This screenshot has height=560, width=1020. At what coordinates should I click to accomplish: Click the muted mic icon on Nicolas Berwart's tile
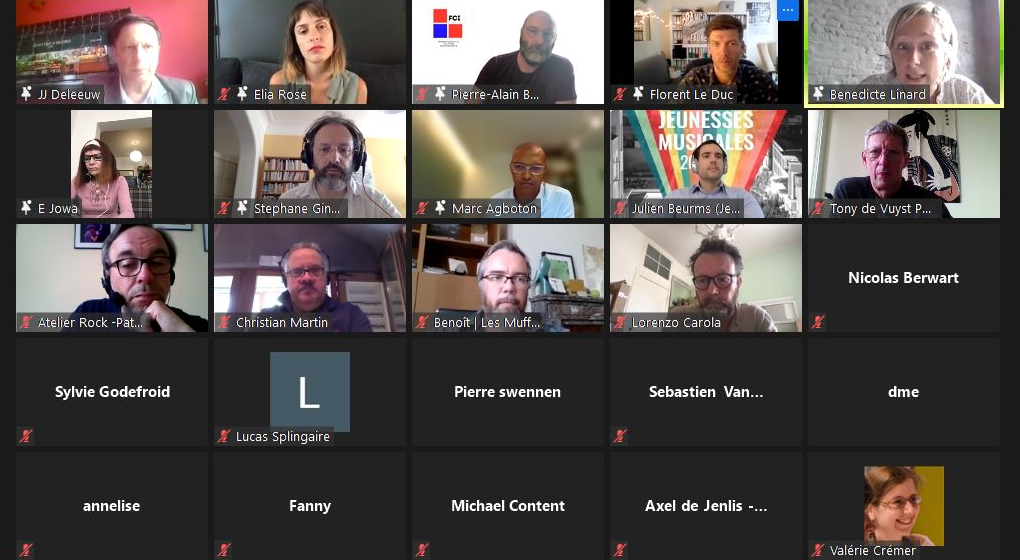818,322
